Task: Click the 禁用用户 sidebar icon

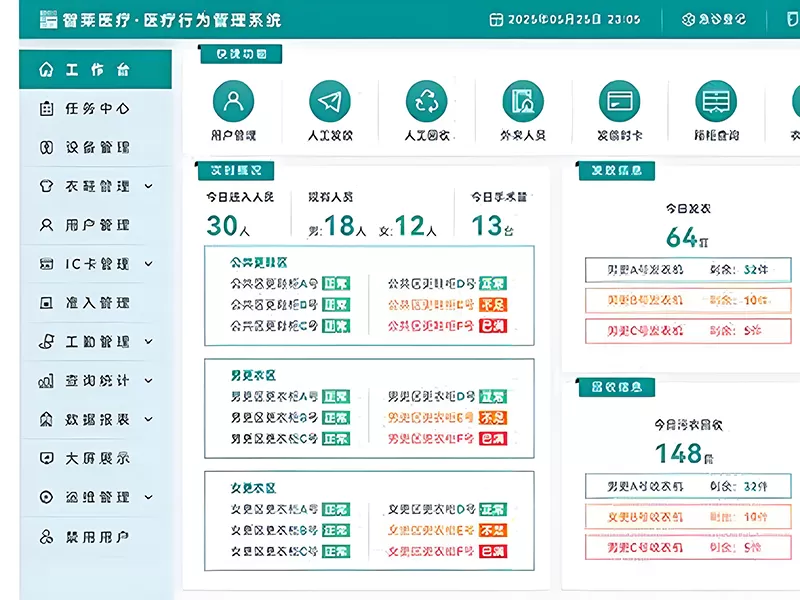Action: [46, 537]
